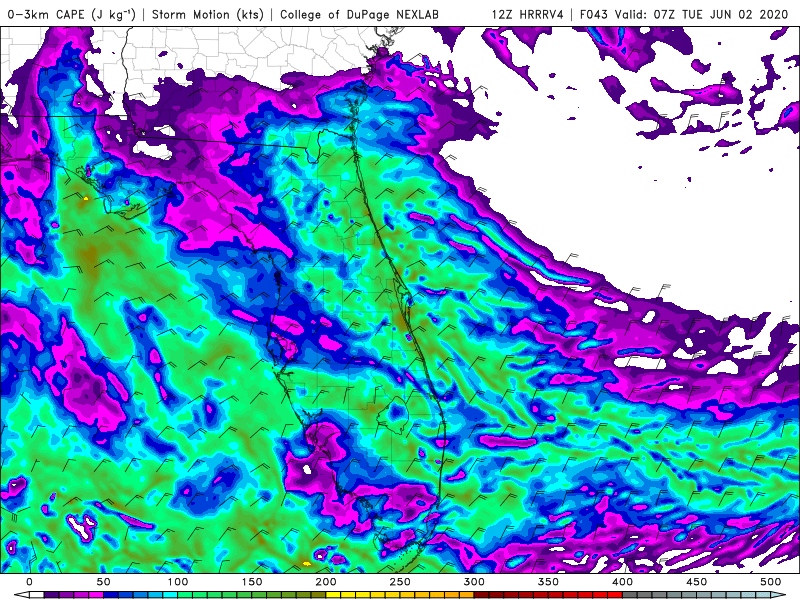The height and width of the screenshot is (600, 800).
Task: Click the left arrow end of color bar
Action: point(22,595)
